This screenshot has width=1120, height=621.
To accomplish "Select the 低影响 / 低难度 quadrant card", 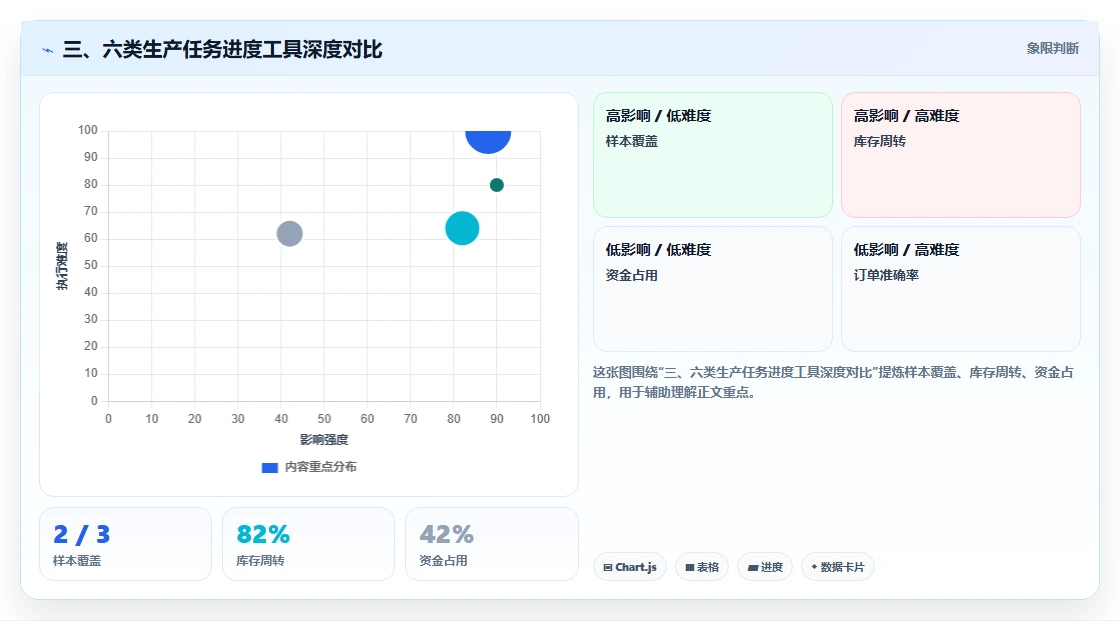I will click(713, 289).
